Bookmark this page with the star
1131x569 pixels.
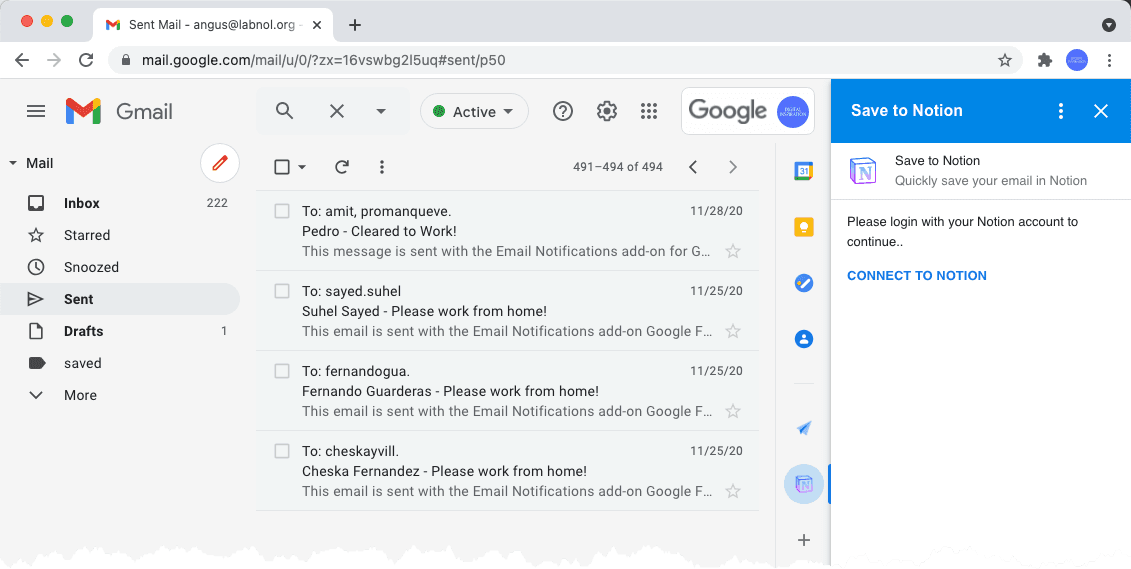pos(1005,60)
